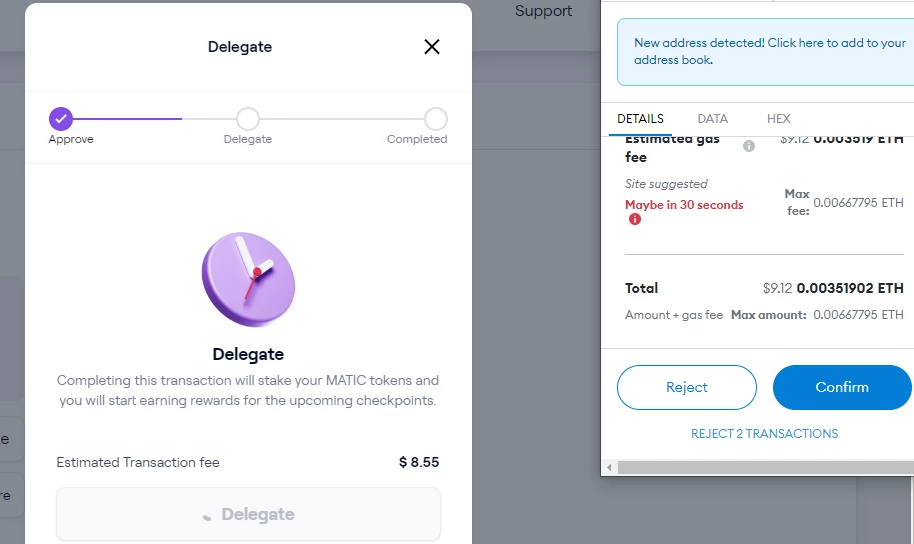Click the red warning icon under Maybe in 30 seconds
The image size is (914, 544).
point(635,219)
